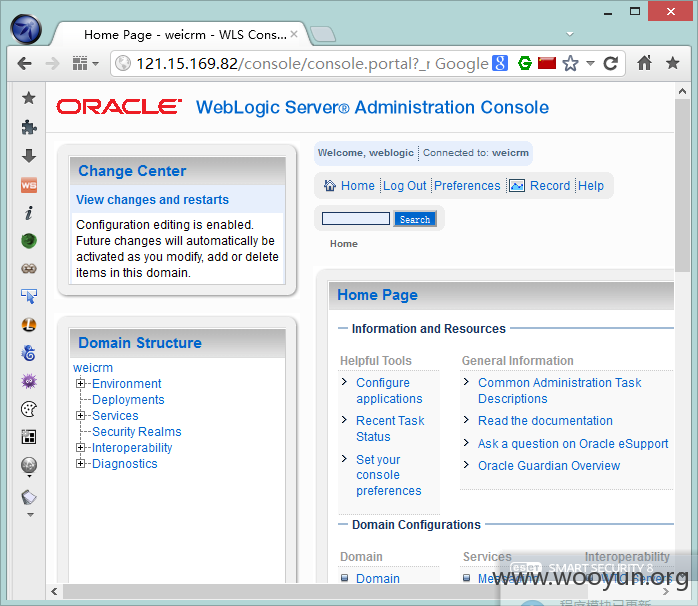
Task: Click the horizontal scrollbar left arrow
Action: pyautogui.click(x=54, y=591)
